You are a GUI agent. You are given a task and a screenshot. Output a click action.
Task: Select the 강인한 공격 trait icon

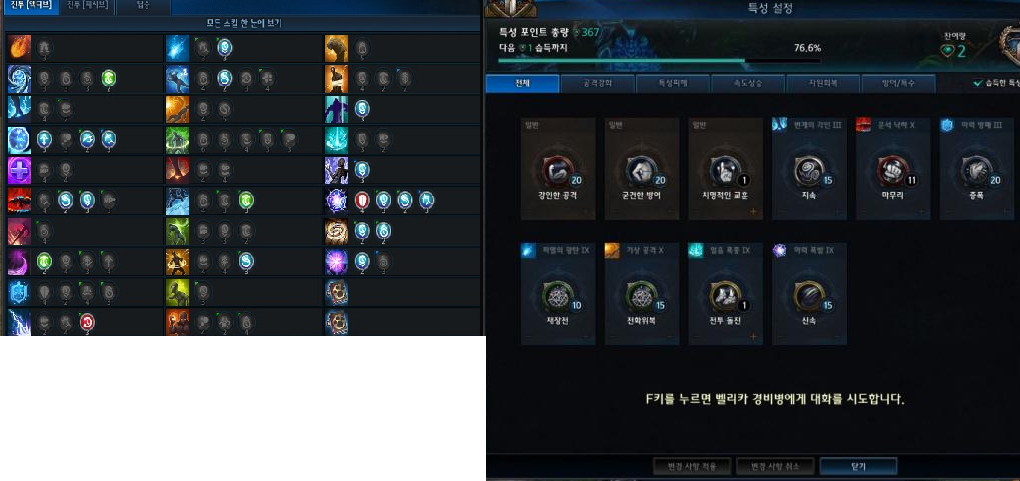point(557,171)
